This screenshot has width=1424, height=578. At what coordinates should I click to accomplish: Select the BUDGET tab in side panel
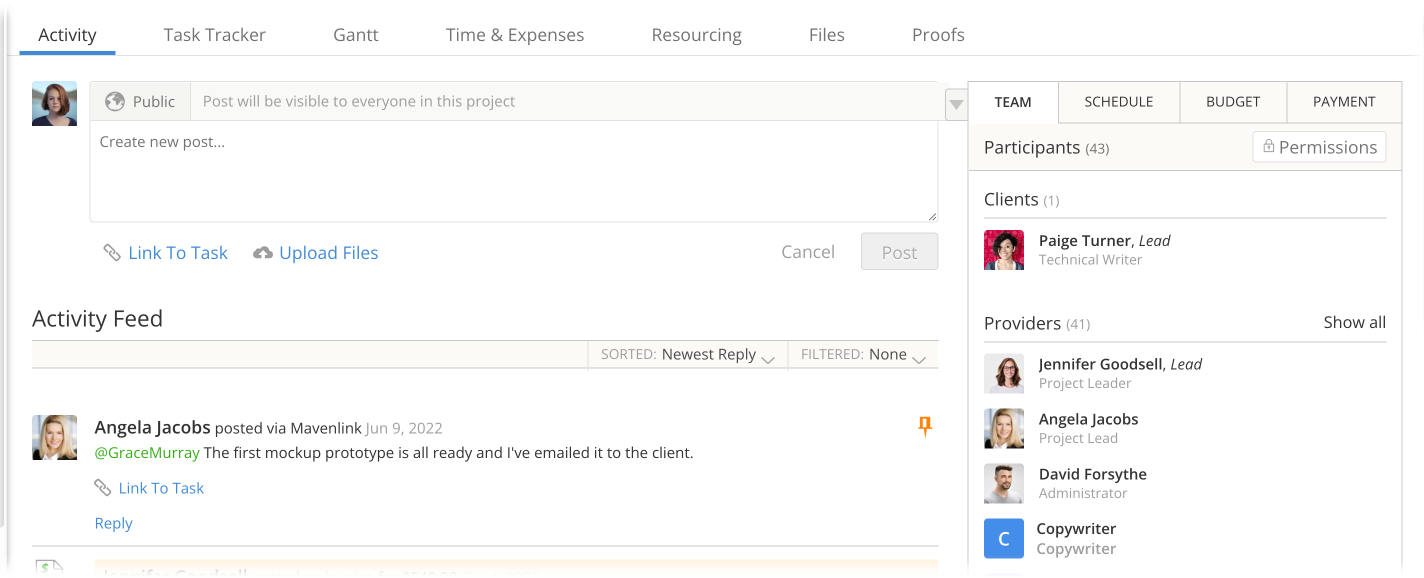pyautogui.click(x=1233, y=102)
